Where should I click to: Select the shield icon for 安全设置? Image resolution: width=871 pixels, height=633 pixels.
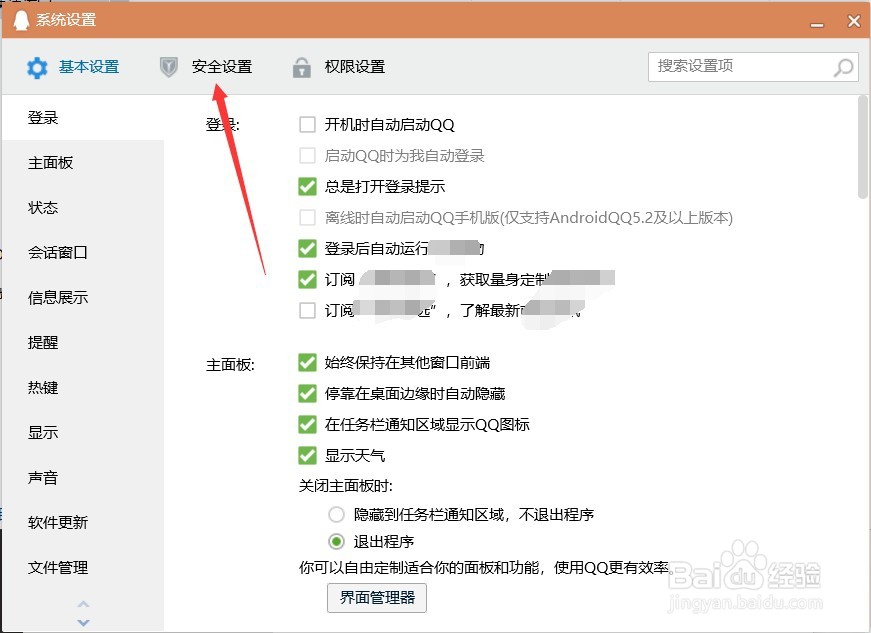coord(168,66)
